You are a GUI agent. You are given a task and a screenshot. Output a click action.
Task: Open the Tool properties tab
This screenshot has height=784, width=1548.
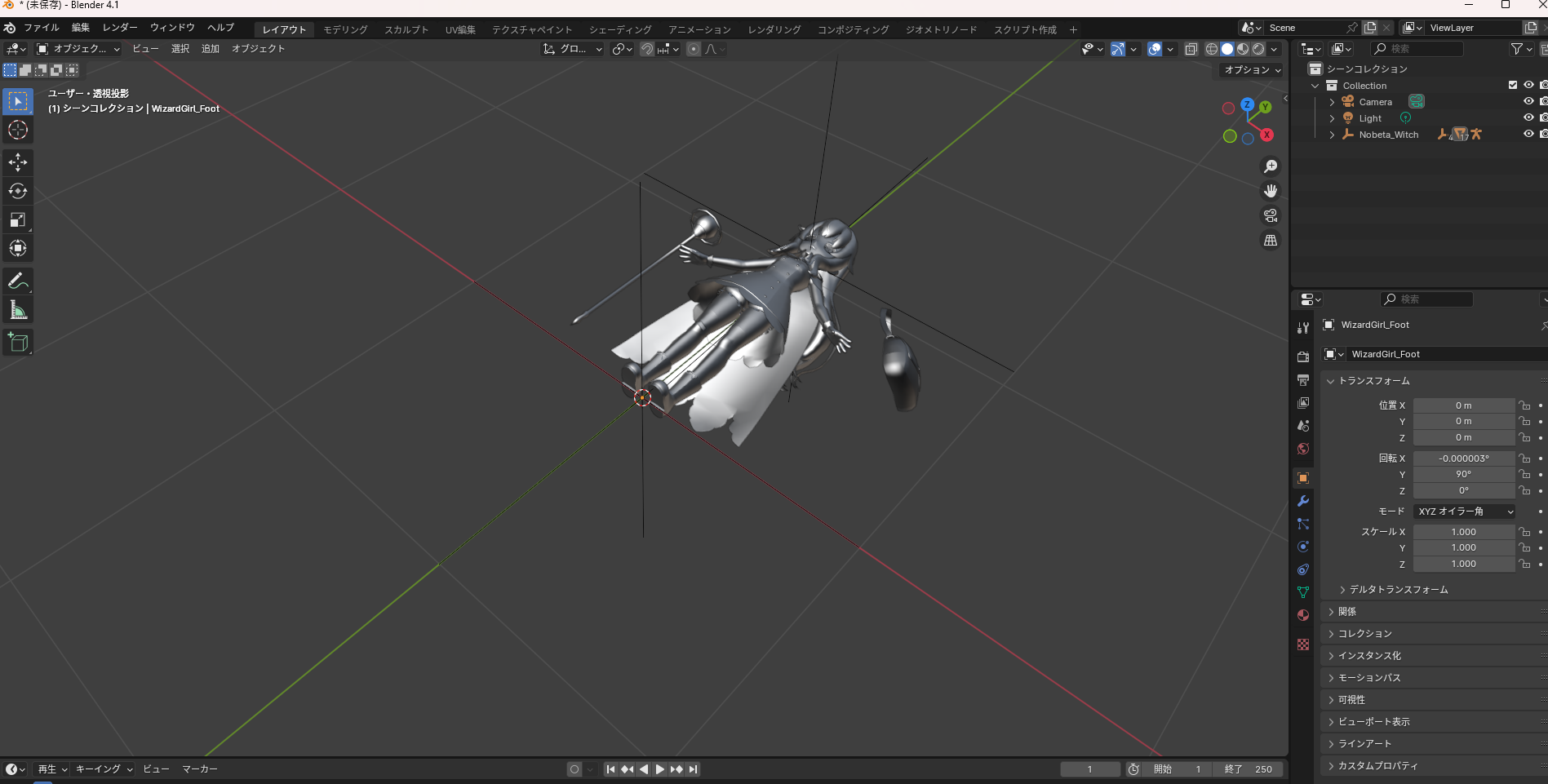point(1303,328)
